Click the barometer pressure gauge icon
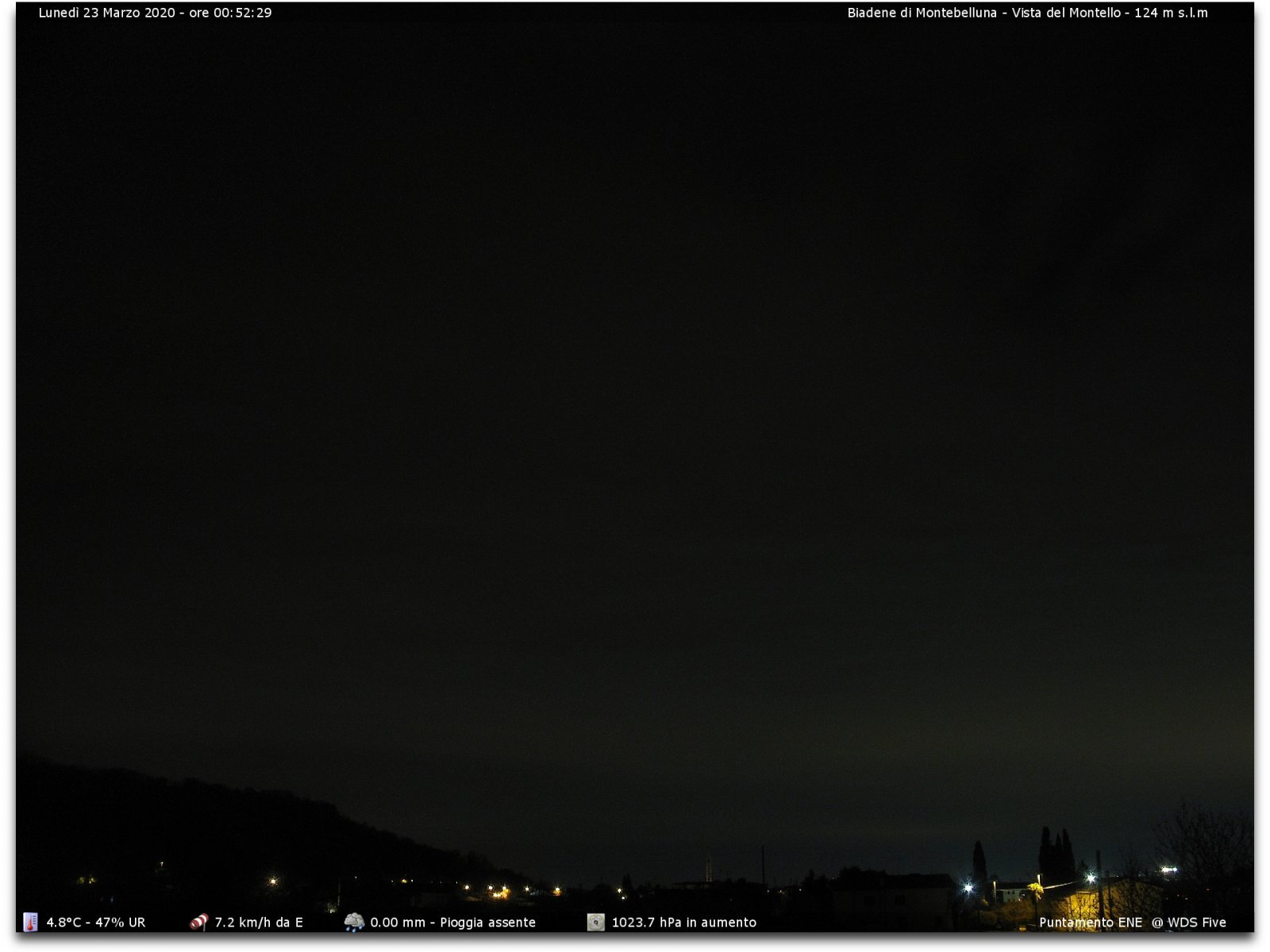Viewport: 1270px width, 952px height. [596, 922]
